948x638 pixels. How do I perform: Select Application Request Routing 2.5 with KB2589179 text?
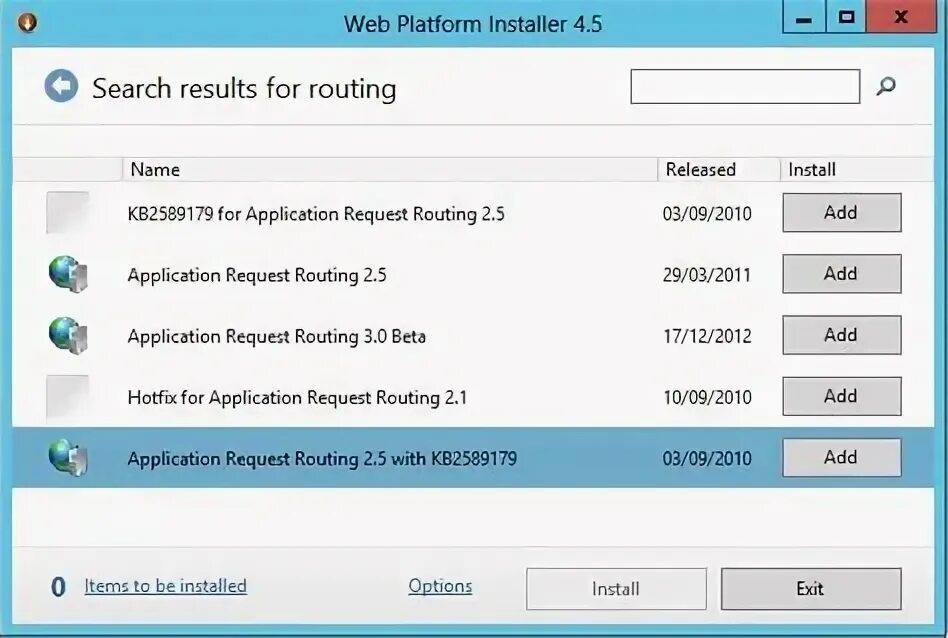click(x=322, y=458)
